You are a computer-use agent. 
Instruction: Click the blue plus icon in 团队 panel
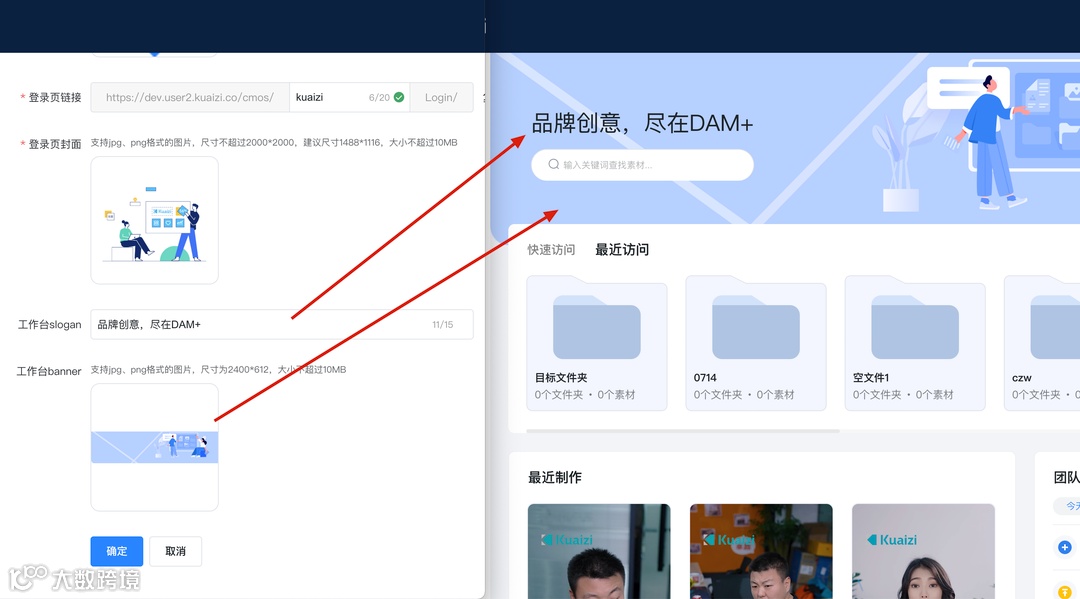tap(1064, 547)
